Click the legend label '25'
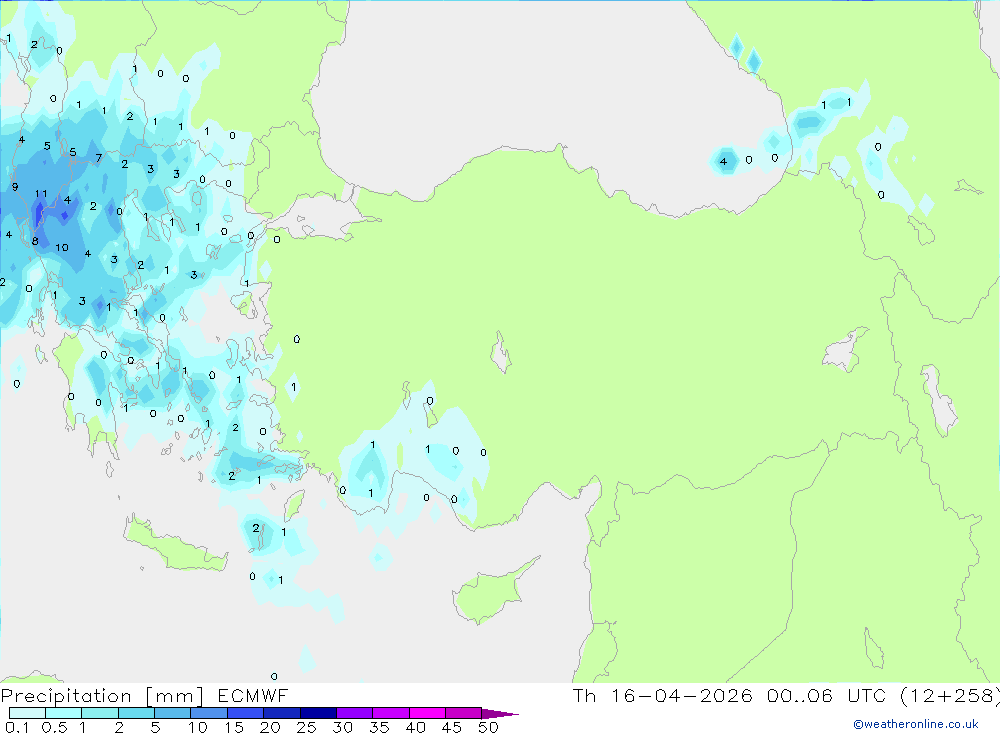Screen dimensions: 1000x733 click(307, 727)
